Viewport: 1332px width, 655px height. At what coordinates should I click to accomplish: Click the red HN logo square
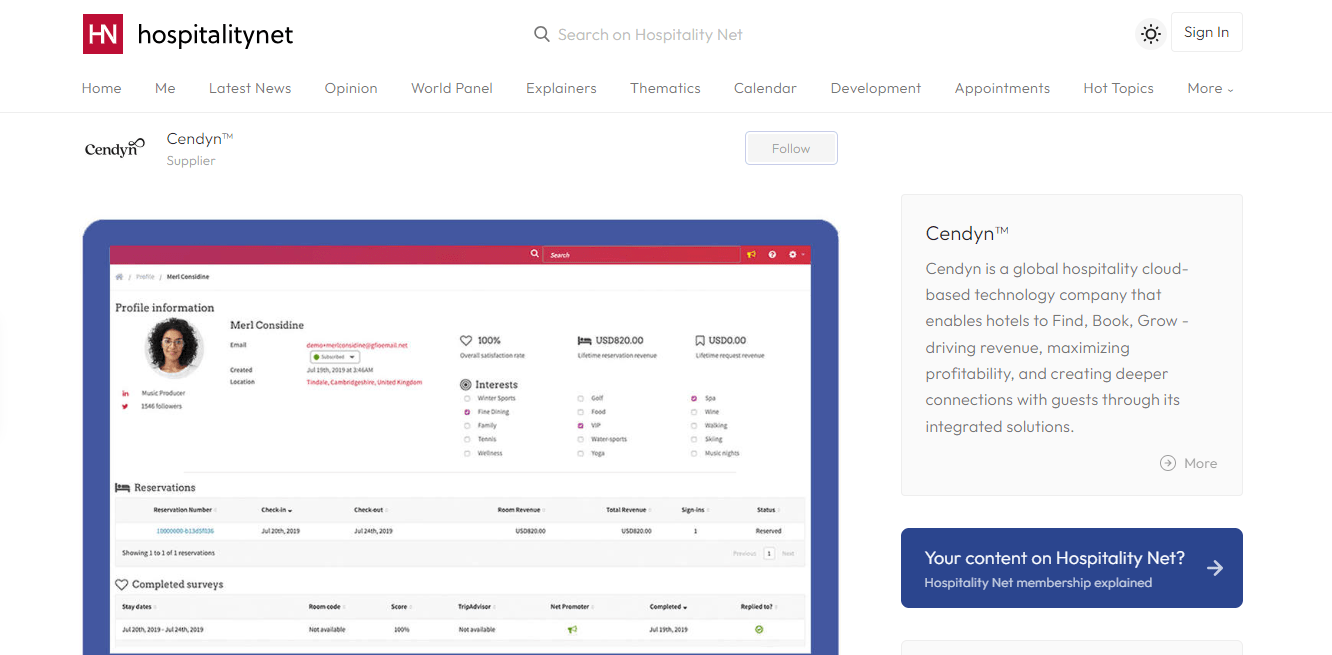(x=103, y=34)
